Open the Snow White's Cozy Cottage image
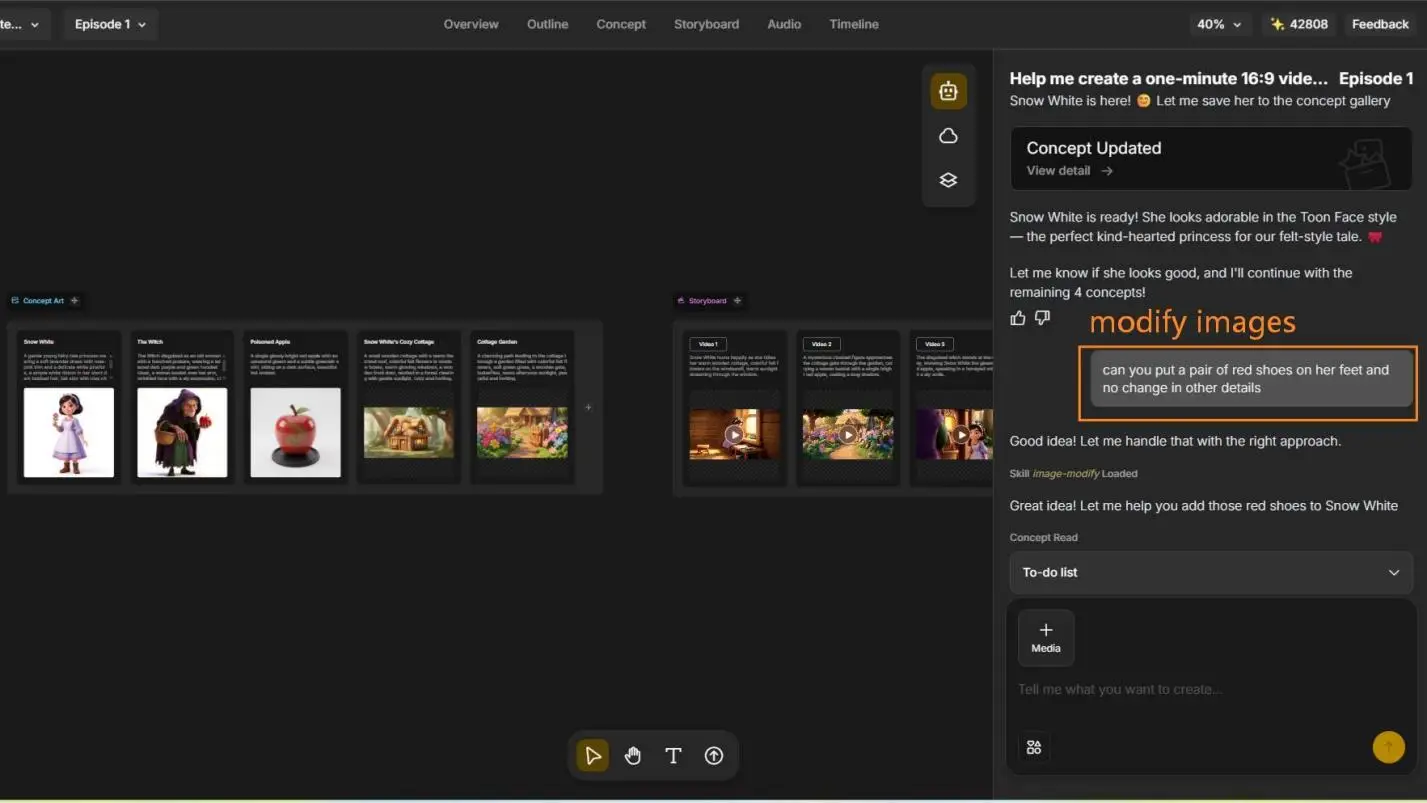The height and width of the screenshot is (803, 1427). 409,432
